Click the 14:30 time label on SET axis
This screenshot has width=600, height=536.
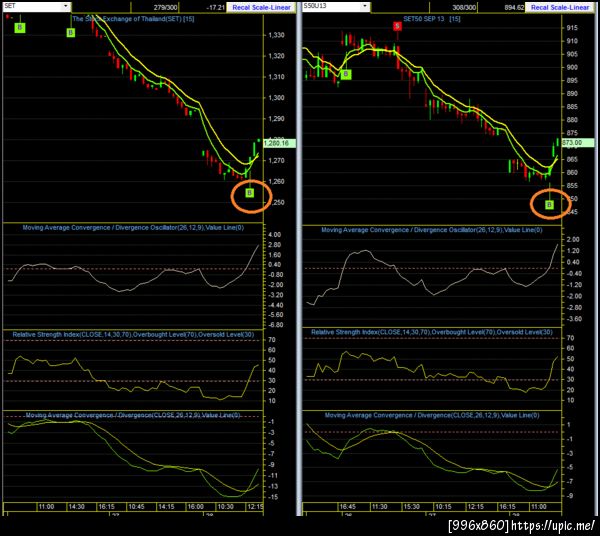(76, 507)
